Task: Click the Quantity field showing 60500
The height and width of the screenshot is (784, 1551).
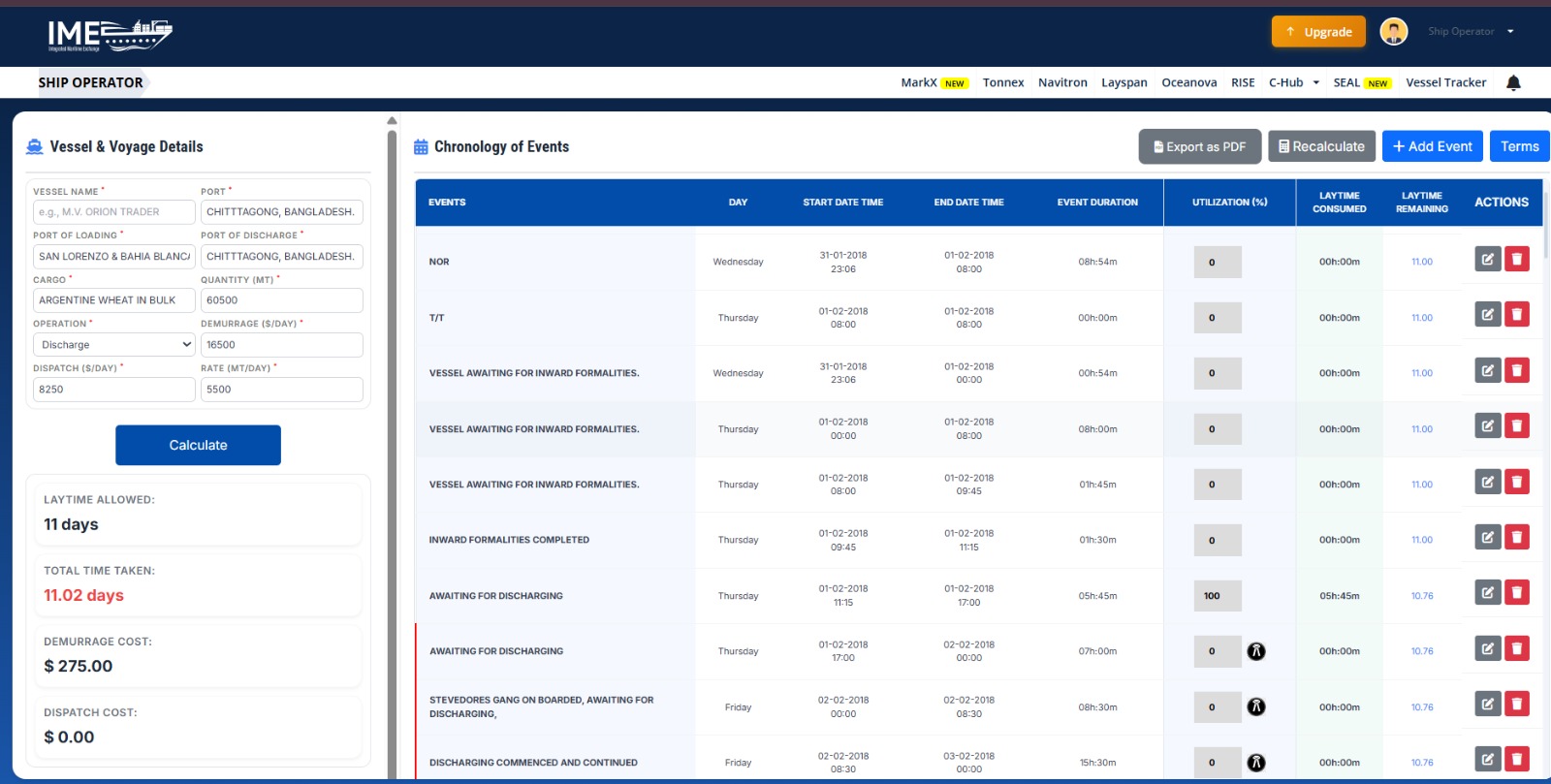Action: [x=282, y=300]
